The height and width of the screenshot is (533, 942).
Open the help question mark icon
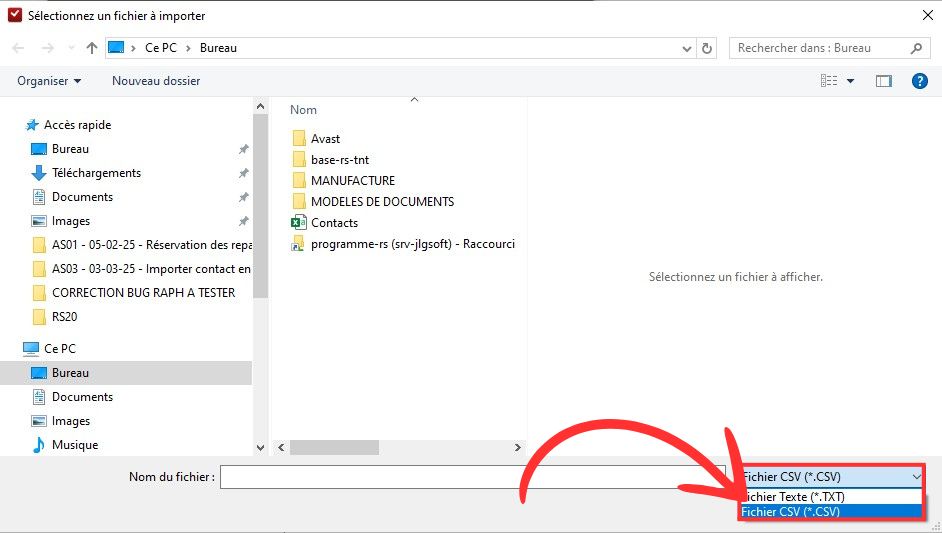919,81
